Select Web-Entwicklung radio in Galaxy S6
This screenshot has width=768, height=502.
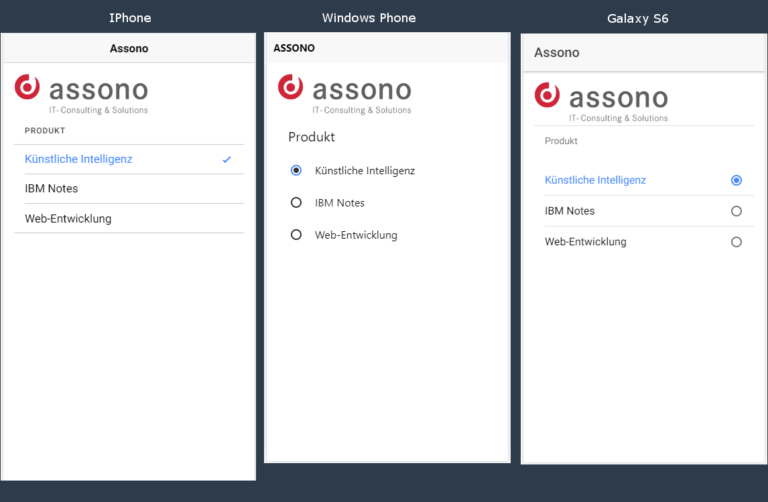[x=736, y=242]
